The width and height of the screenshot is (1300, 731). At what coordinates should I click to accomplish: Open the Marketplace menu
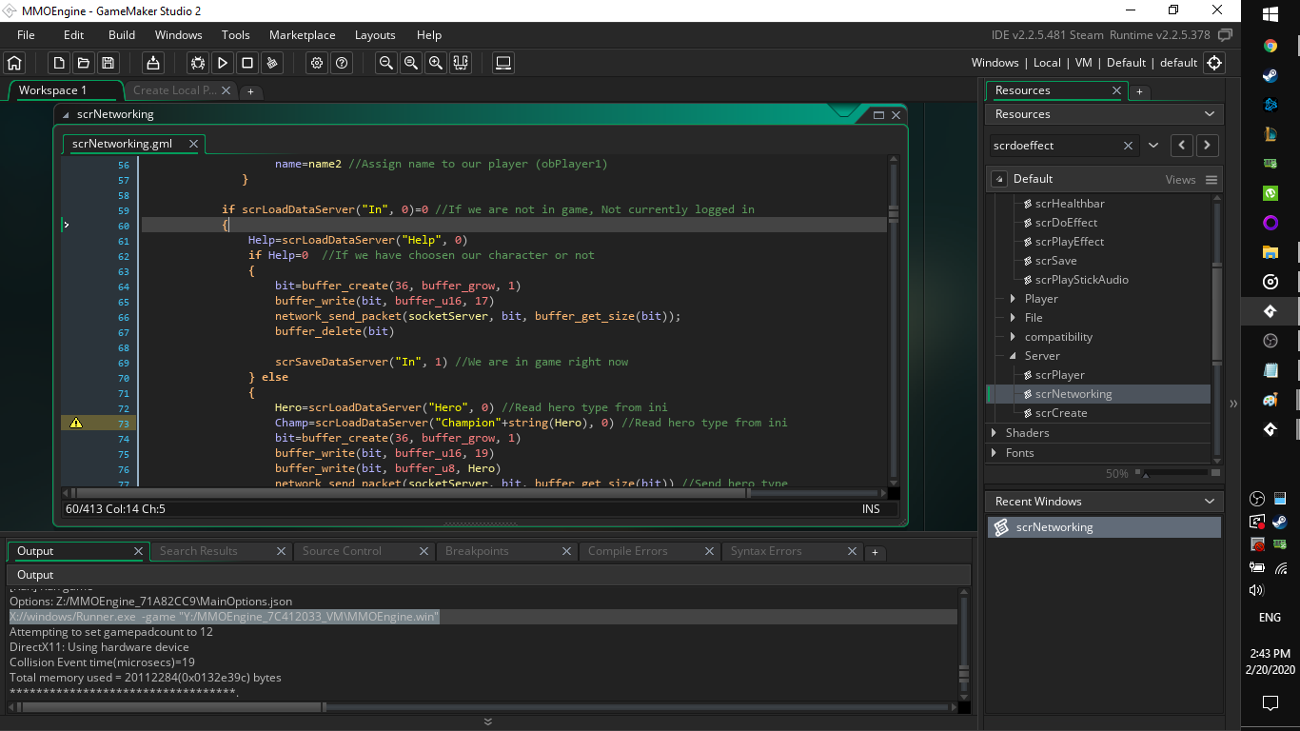[x=302, y=34]
